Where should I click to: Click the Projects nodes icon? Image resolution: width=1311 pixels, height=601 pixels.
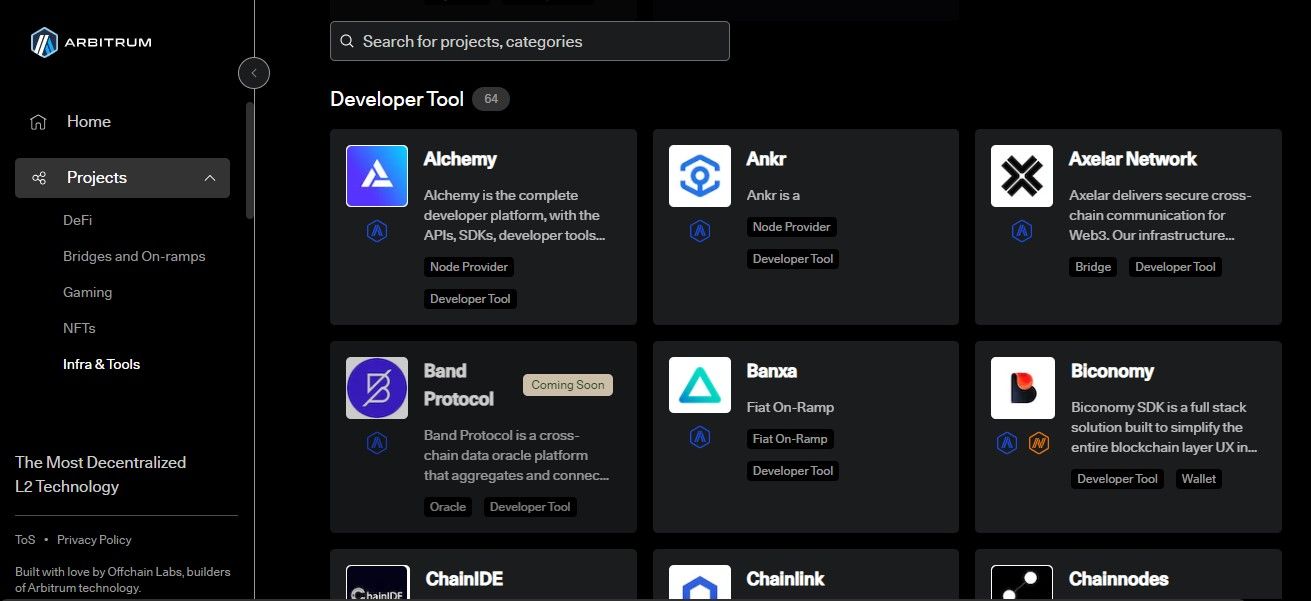pos(39,178)
